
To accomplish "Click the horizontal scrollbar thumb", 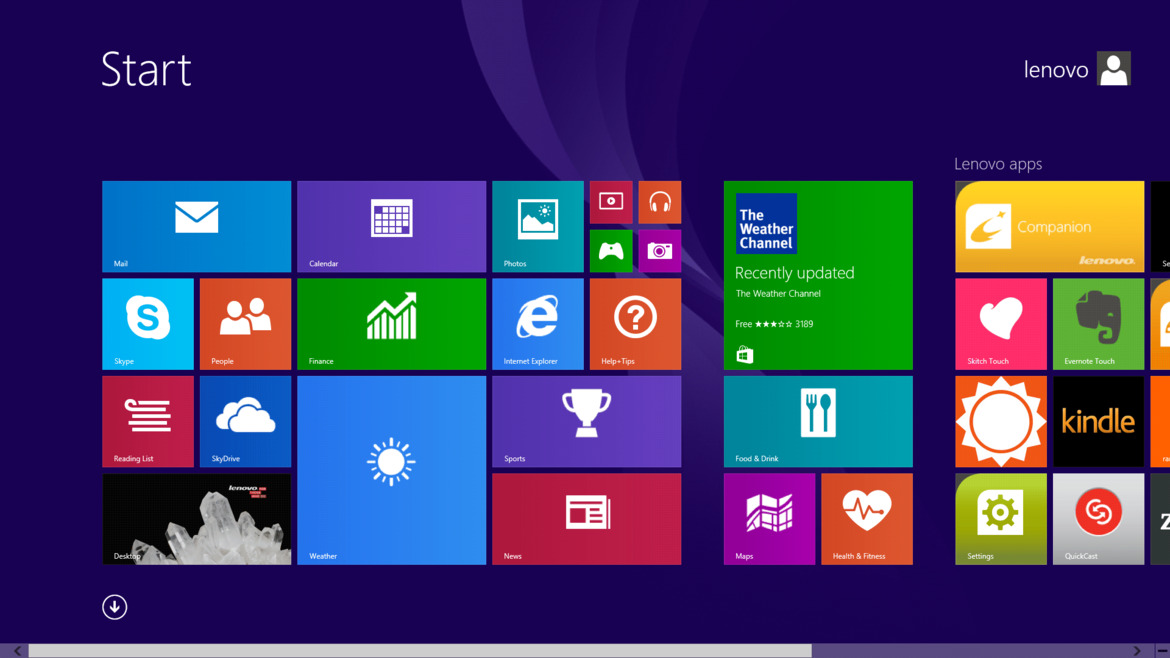I will point(419,651).
